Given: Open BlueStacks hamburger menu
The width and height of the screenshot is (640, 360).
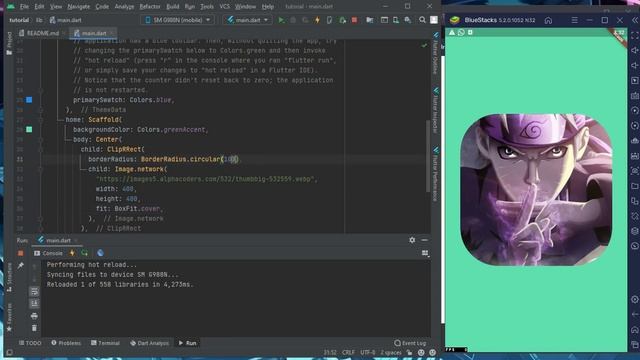Looking at the screenshot, I should pyautogui.click(x=574, y=20).
